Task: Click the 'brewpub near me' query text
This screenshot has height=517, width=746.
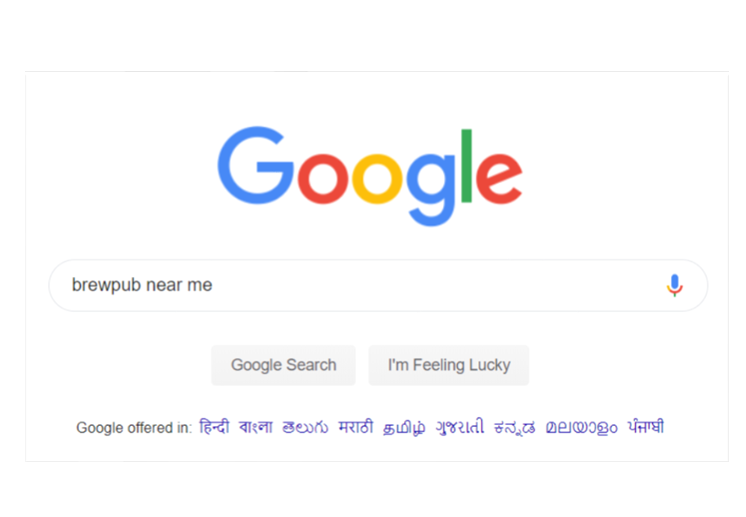Action: pyautogui.click(x=142, y=285)
